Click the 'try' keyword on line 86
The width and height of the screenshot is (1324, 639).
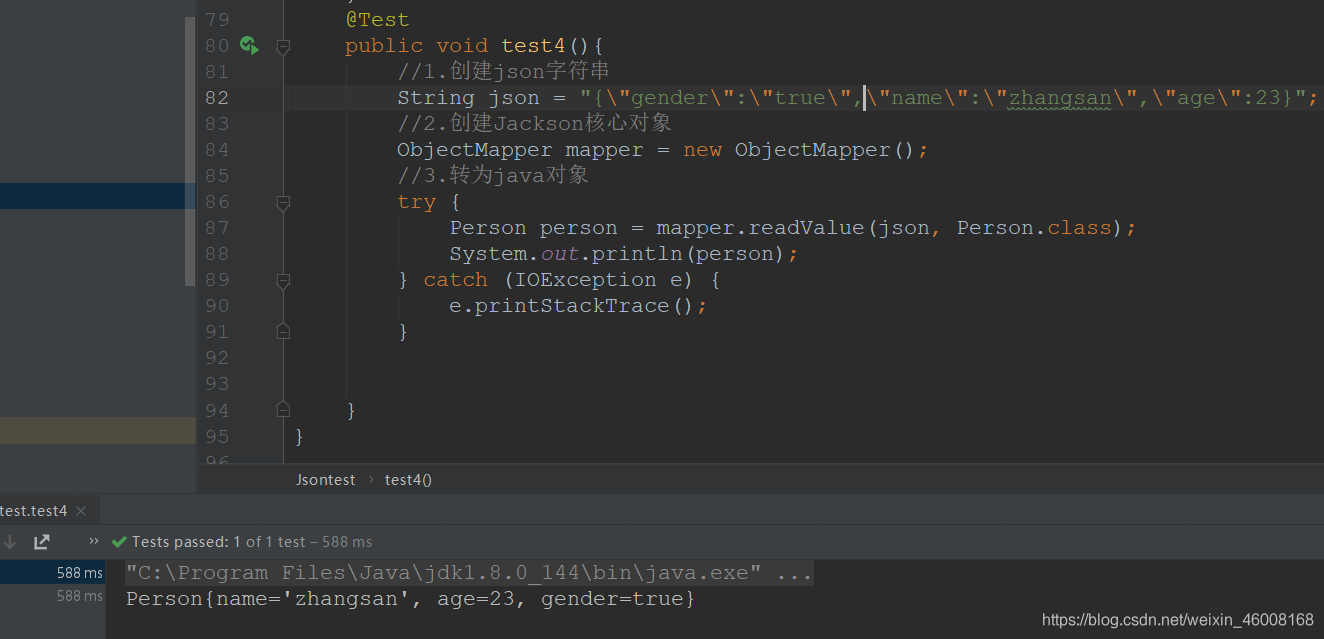(x=416, y=201)
